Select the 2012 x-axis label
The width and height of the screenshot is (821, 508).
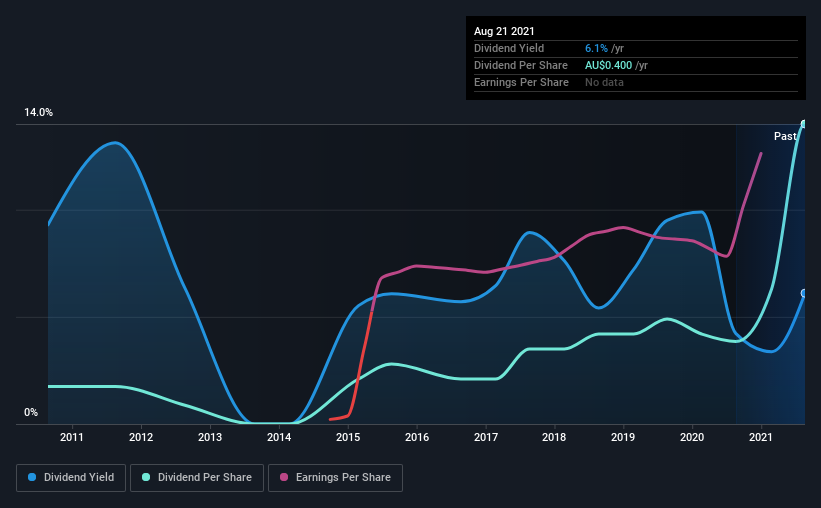click(x=141, y=437)
